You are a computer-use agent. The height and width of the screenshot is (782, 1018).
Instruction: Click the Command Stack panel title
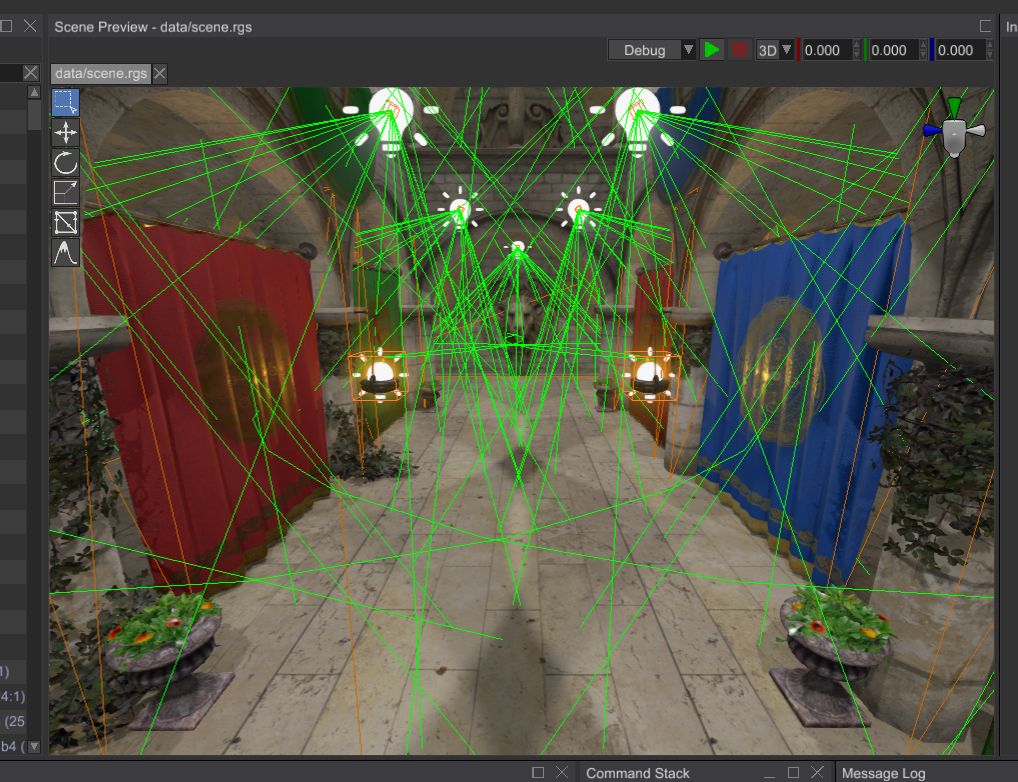(638, 773)
